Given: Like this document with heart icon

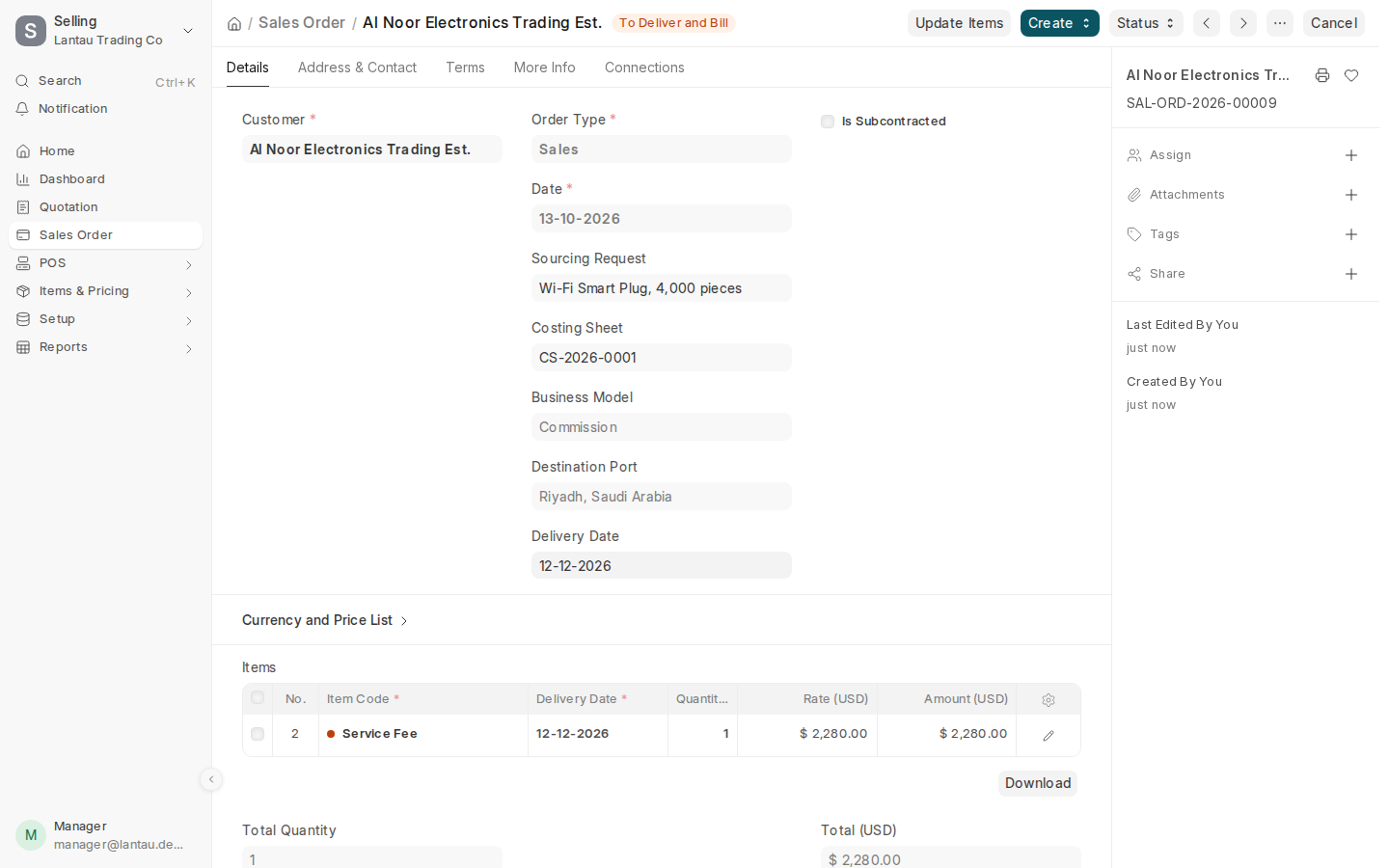Looking at the screenshot, I should (1351, 75).
